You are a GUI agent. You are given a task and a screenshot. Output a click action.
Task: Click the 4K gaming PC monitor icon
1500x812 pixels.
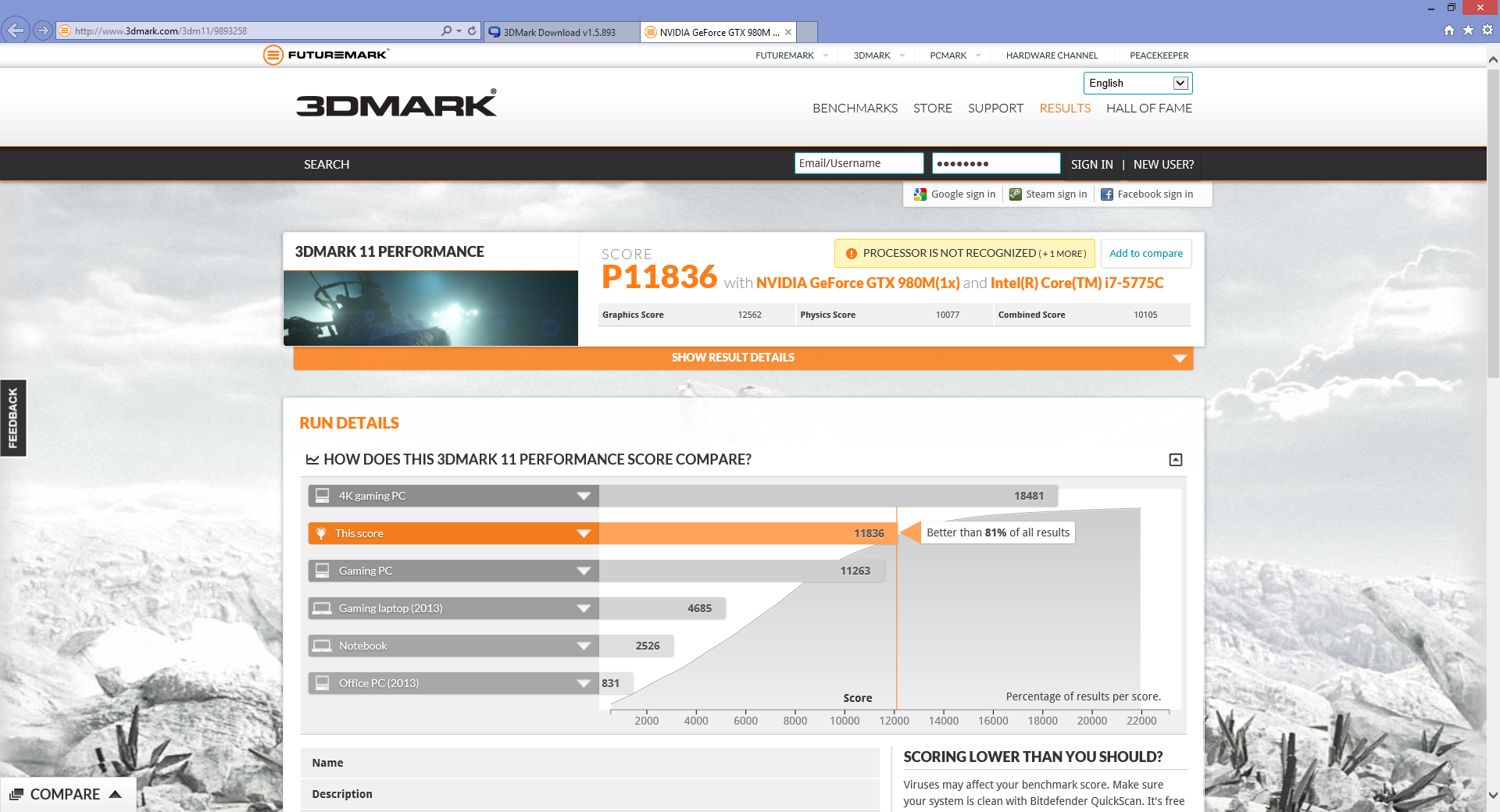[322, 496]
